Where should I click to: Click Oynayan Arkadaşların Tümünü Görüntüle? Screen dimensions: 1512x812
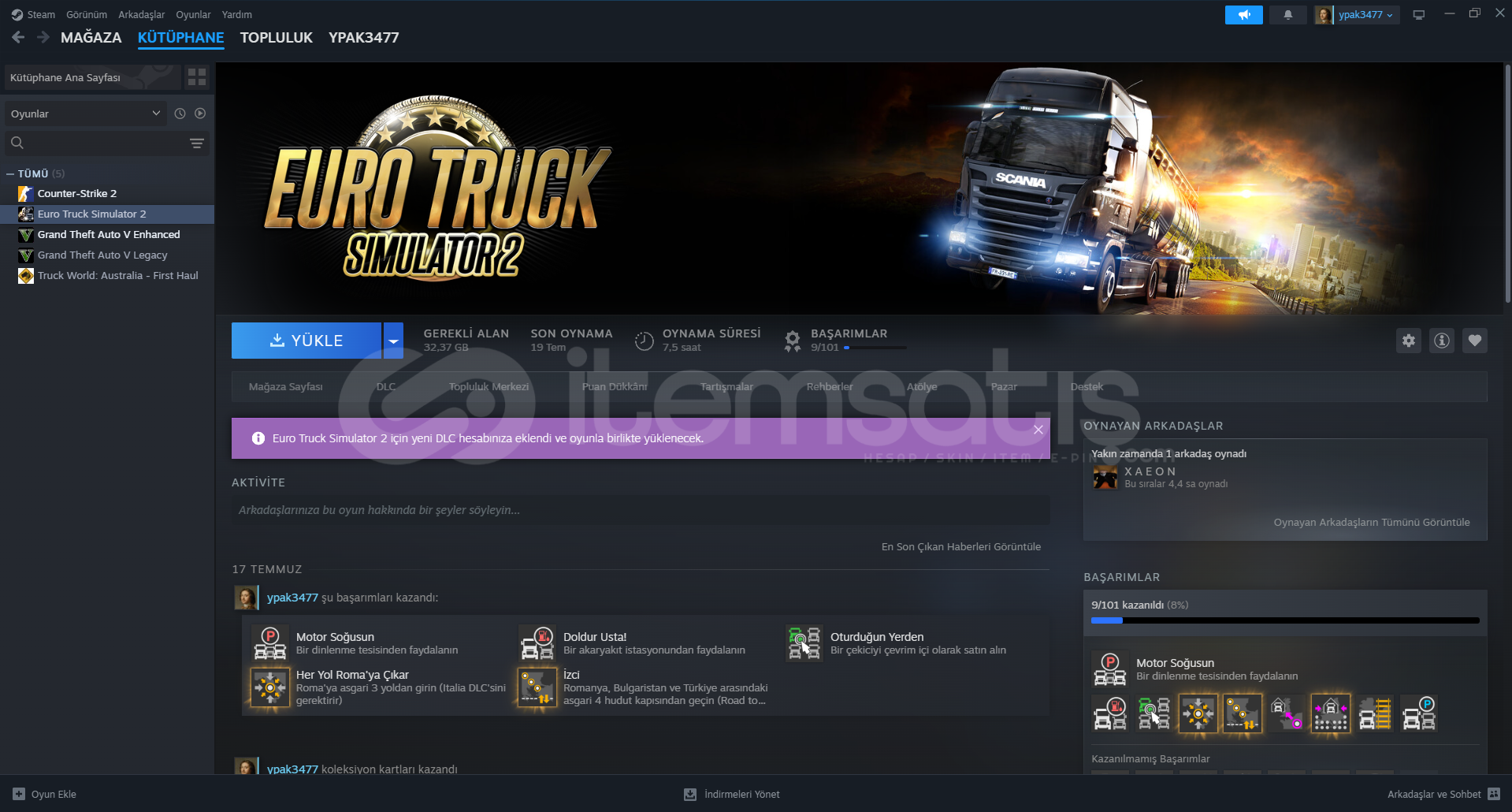1372,522
